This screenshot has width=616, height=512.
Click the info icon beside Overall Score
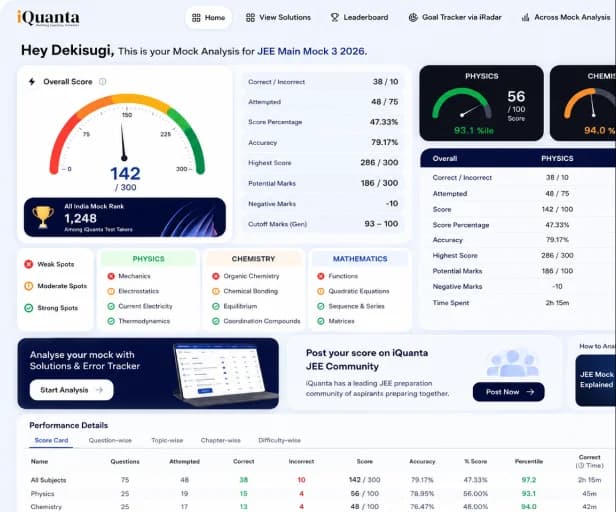(x=103, y=82)
